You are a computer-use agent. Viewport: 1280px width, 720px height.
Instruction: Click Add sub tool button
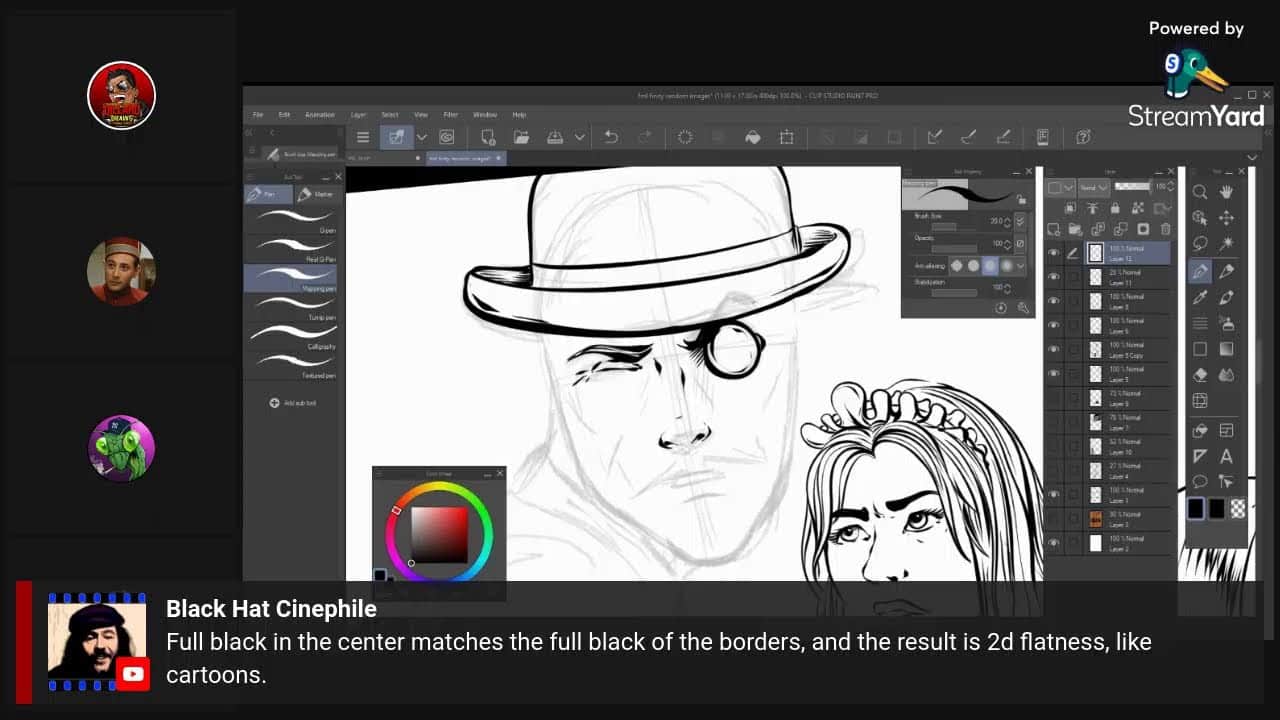[293, 403]
